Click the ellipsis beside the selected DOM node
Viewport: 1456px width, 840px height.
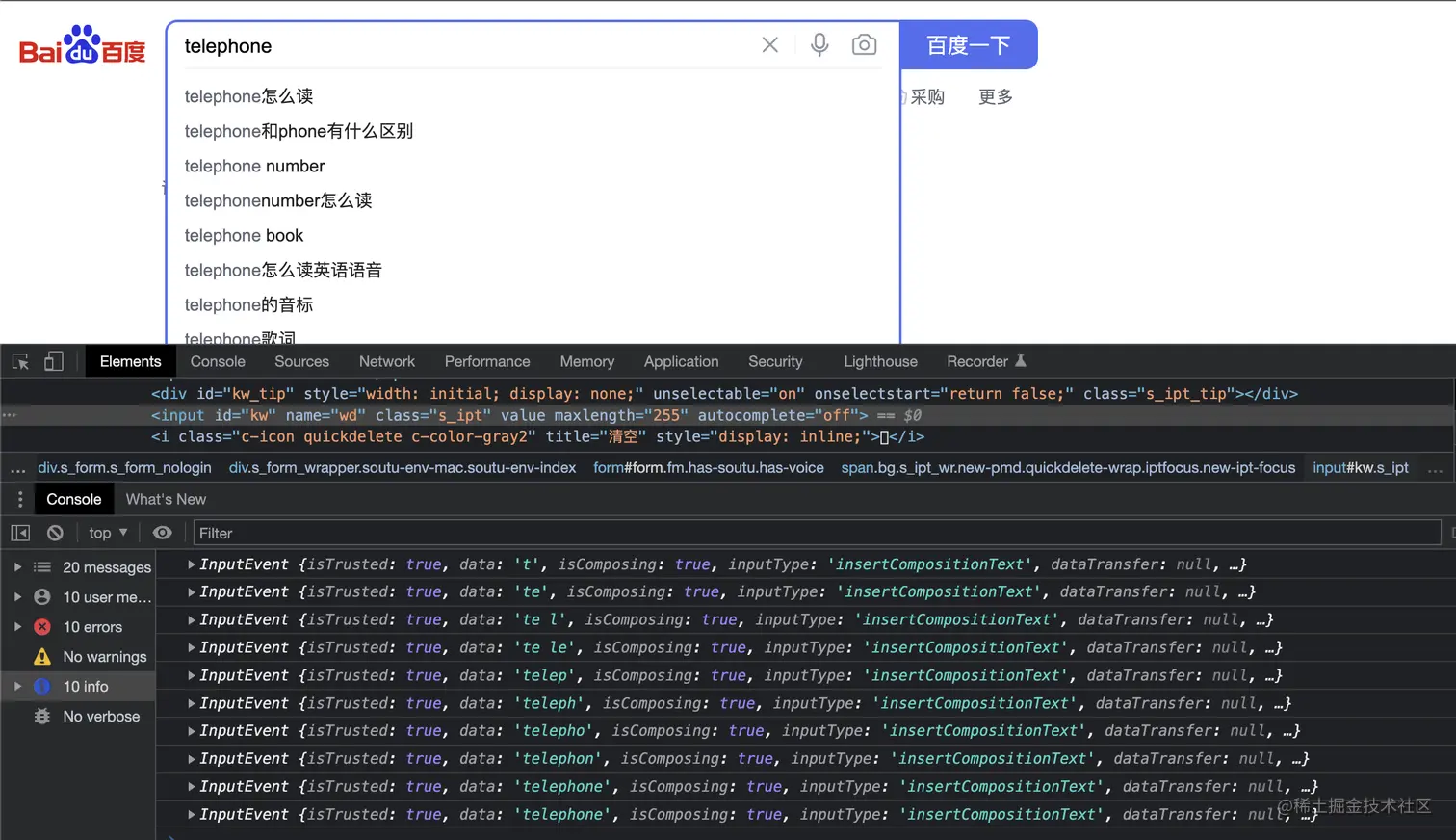[x=10, y=415]
